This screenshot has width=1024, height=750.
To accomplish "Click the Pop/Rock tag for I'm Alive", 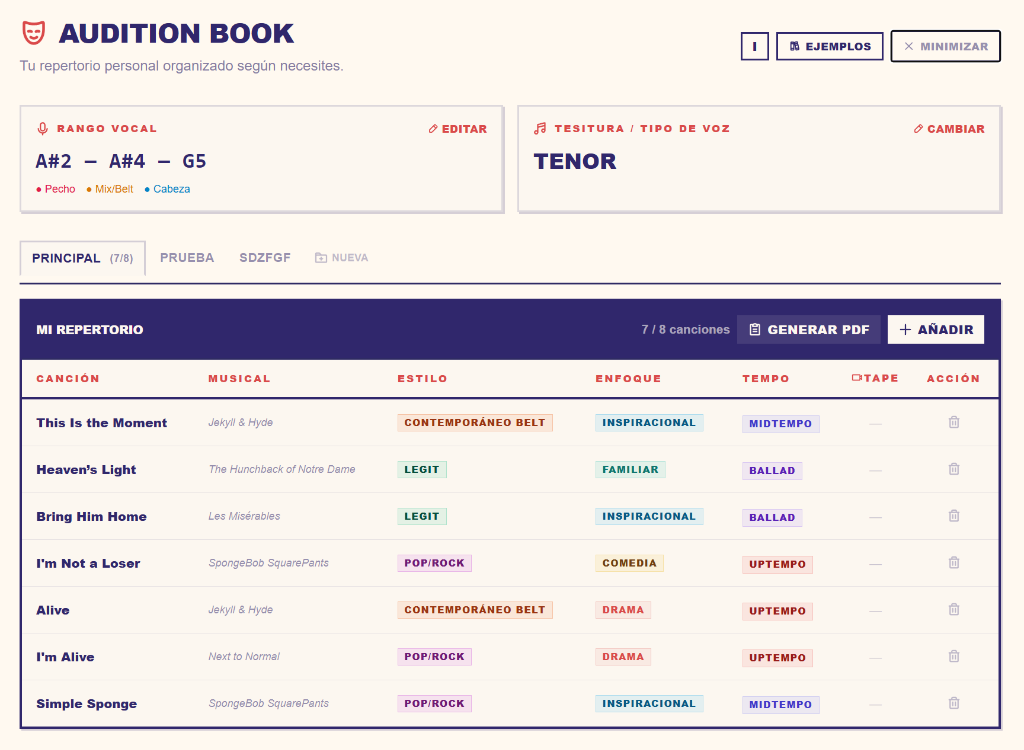I will pyautogui.click(x=434, y=657).
